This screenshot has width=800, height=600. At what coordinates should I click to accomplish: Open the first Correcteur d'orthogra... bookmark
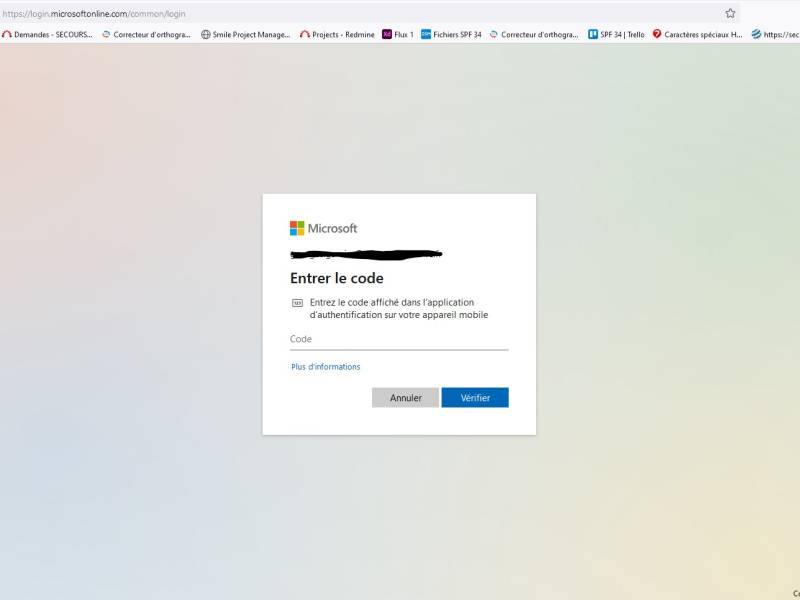pyautogui.click(x=146, y=35)
